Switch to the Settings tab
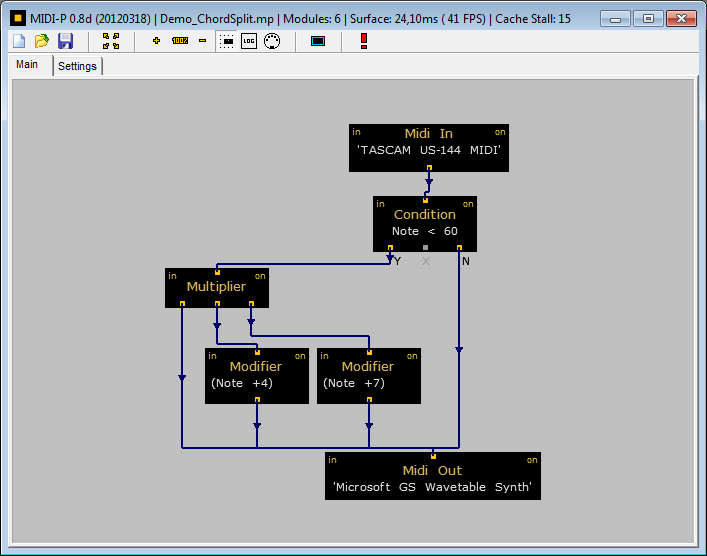 [x=77, y=66]
